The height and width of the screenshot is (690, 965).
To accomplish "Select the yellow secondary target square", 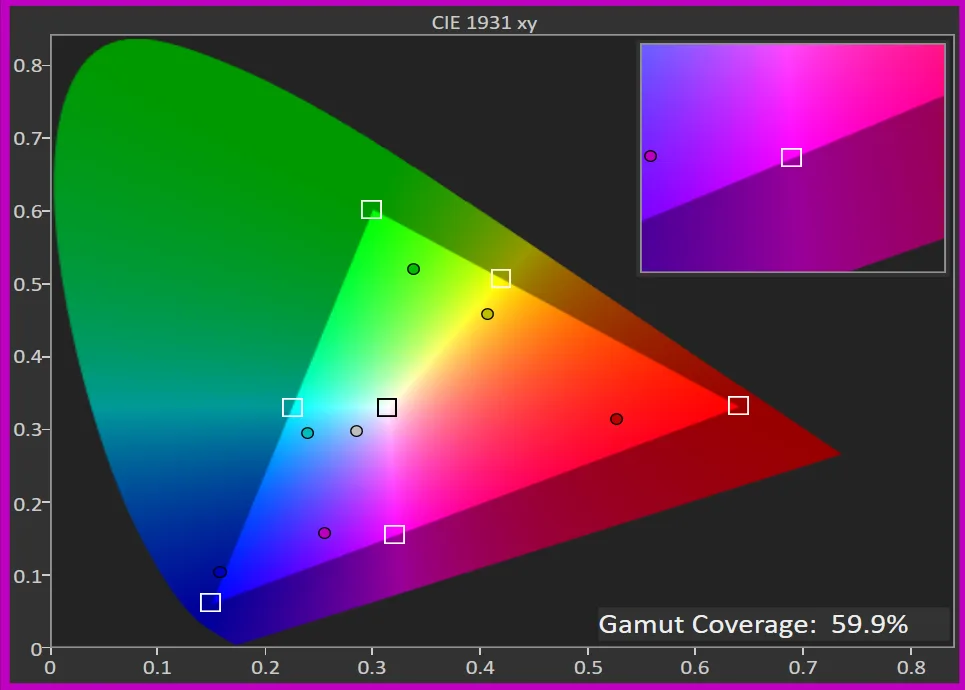I will pos(501,278).
